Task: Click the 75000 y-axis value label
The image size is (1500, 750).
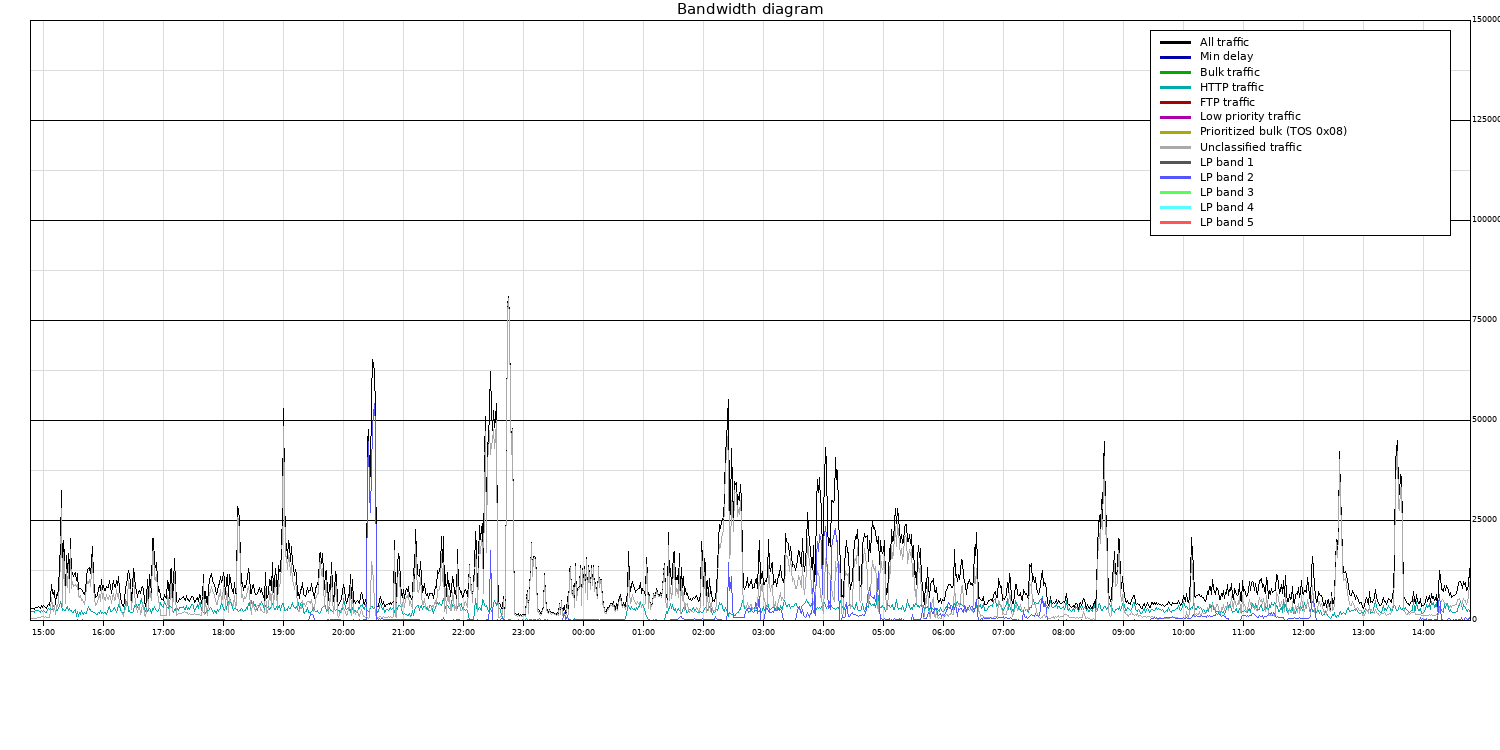Action: pos(1484,320)
